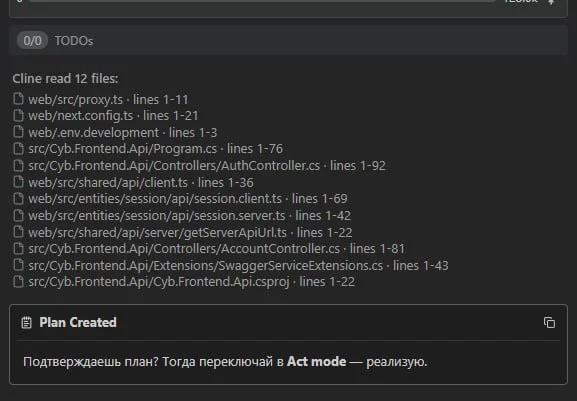Click the Plan Created clipboard icon
This screenshot has width=577, height=401.
click(26, 323)
